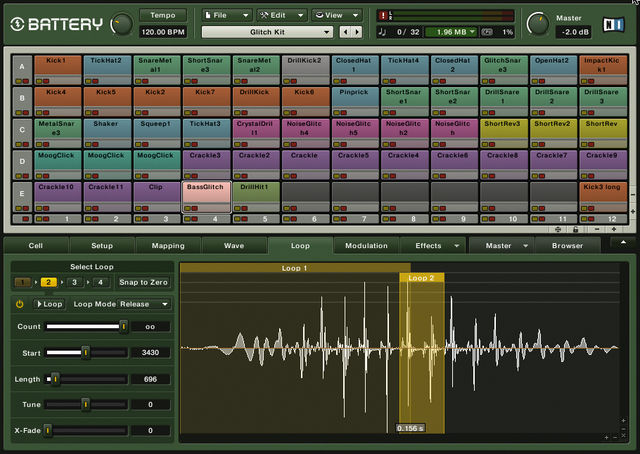Toggle yellow button on row E header
The height and width of the screenshot is (454, 640).
pyautogui.click(x=19, y=208)
